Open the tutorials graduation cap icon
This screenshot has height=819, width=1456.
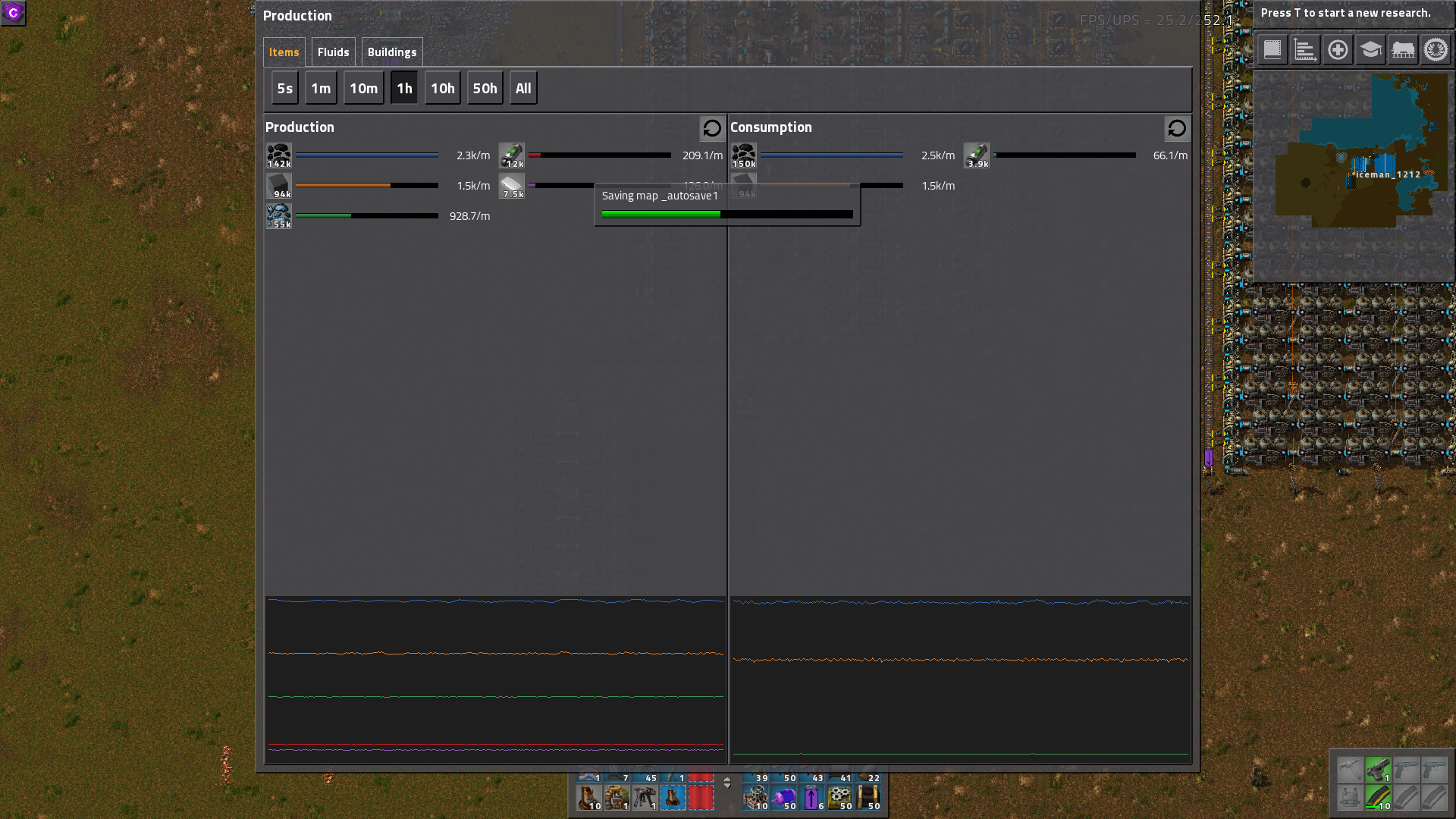[1370, 50]
